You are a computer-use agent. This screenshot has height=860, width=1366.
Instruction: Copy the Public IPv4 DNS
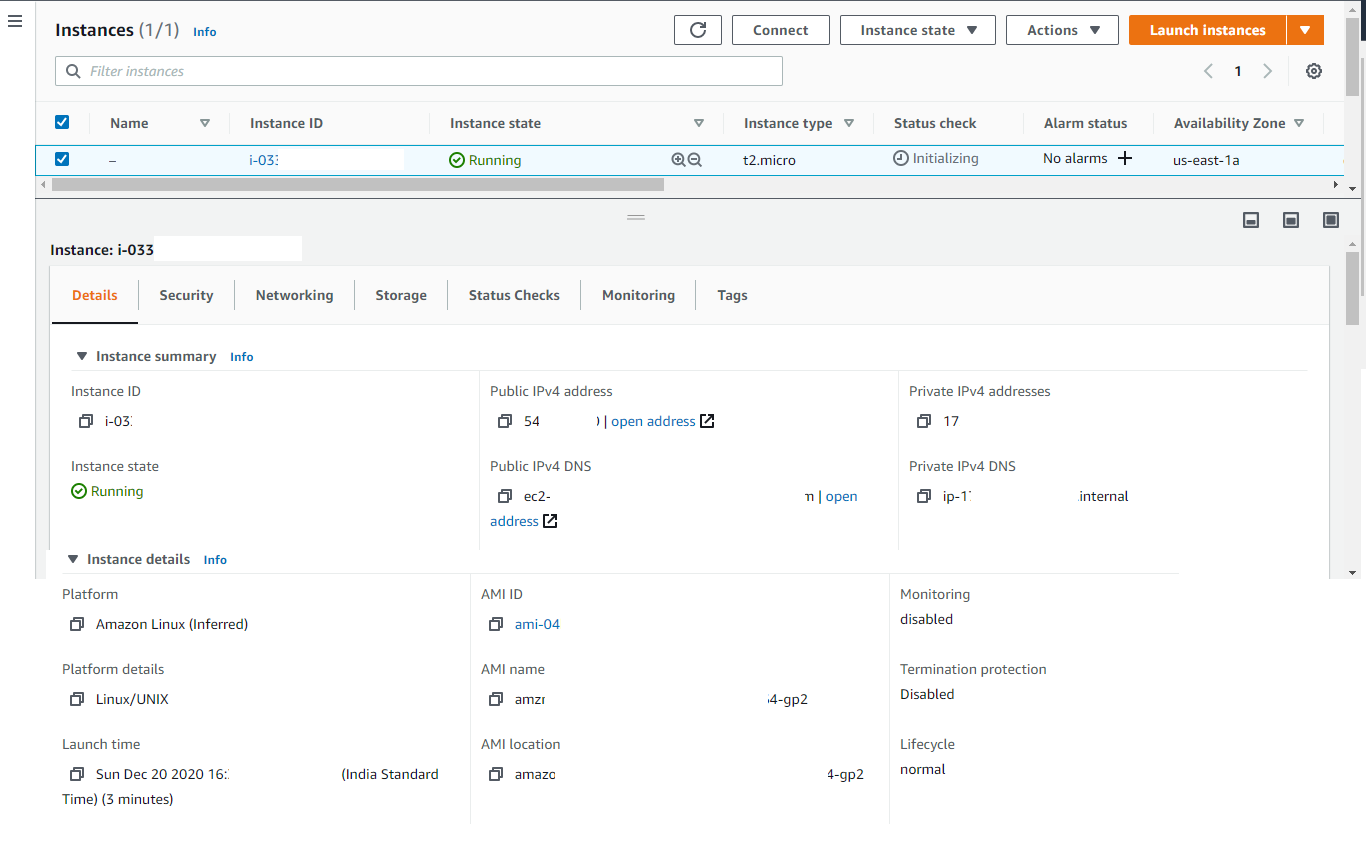coord(505,496)
